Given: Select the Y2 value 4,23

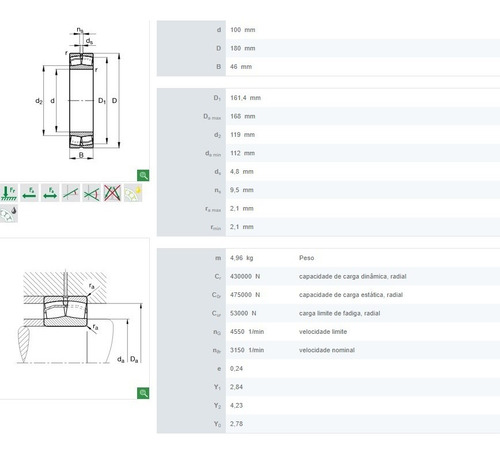Looking at the screenshot, I should tap(236, 405).
